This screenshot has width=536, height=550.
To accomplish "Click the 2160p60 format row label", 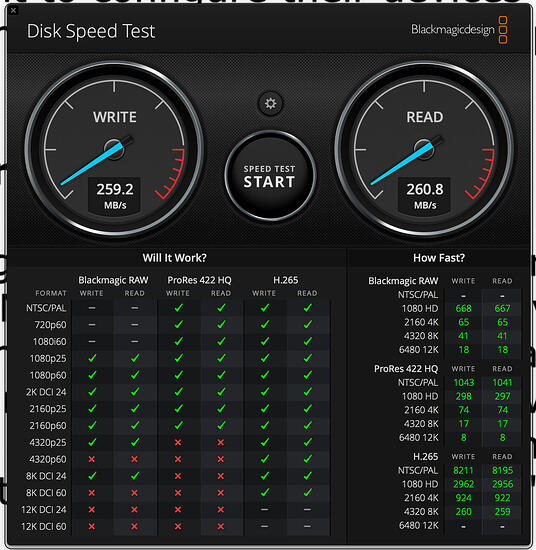I will [x=48, y=425].
